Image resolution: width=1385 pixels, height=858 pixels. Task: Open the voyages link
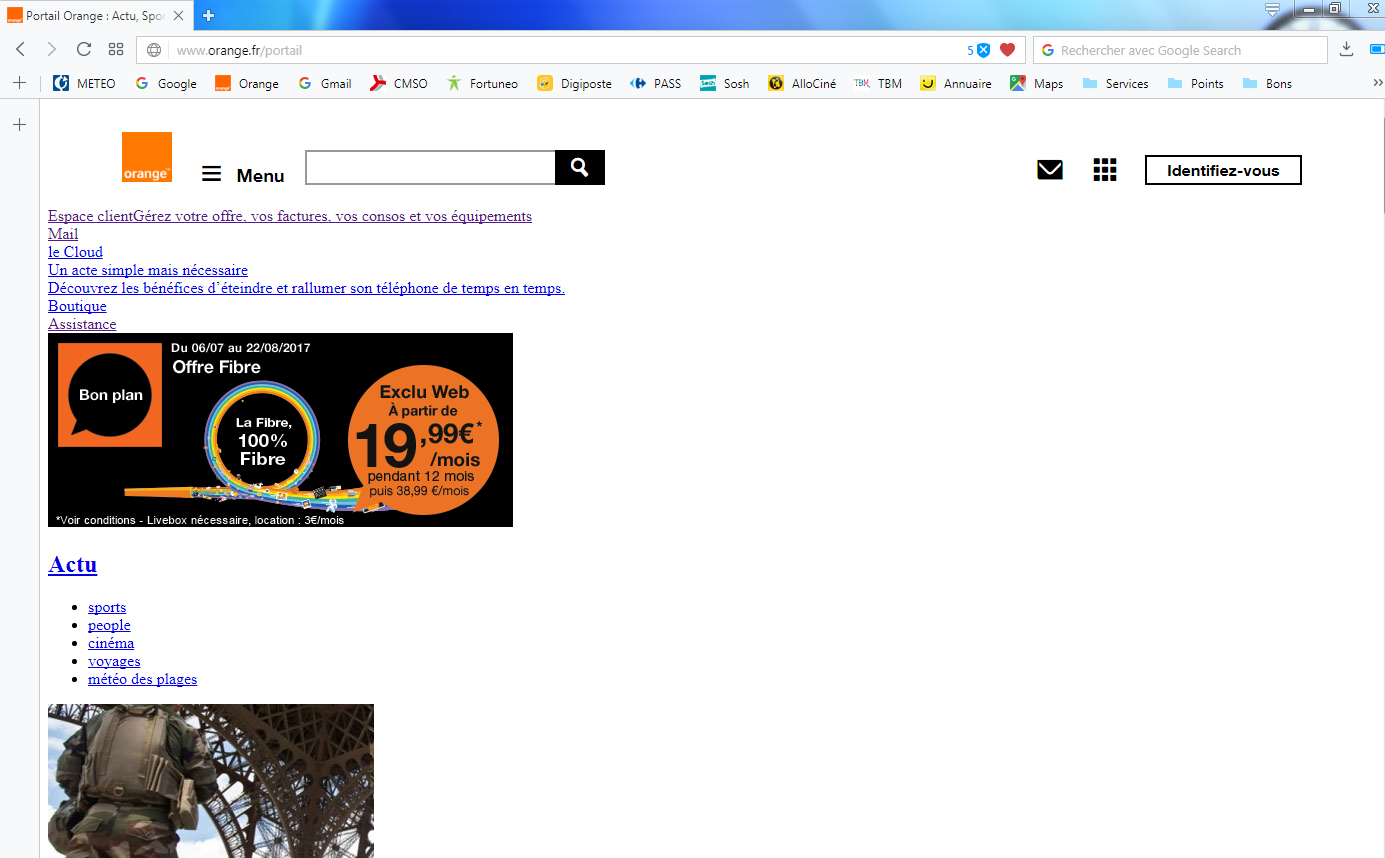(114, 661)
